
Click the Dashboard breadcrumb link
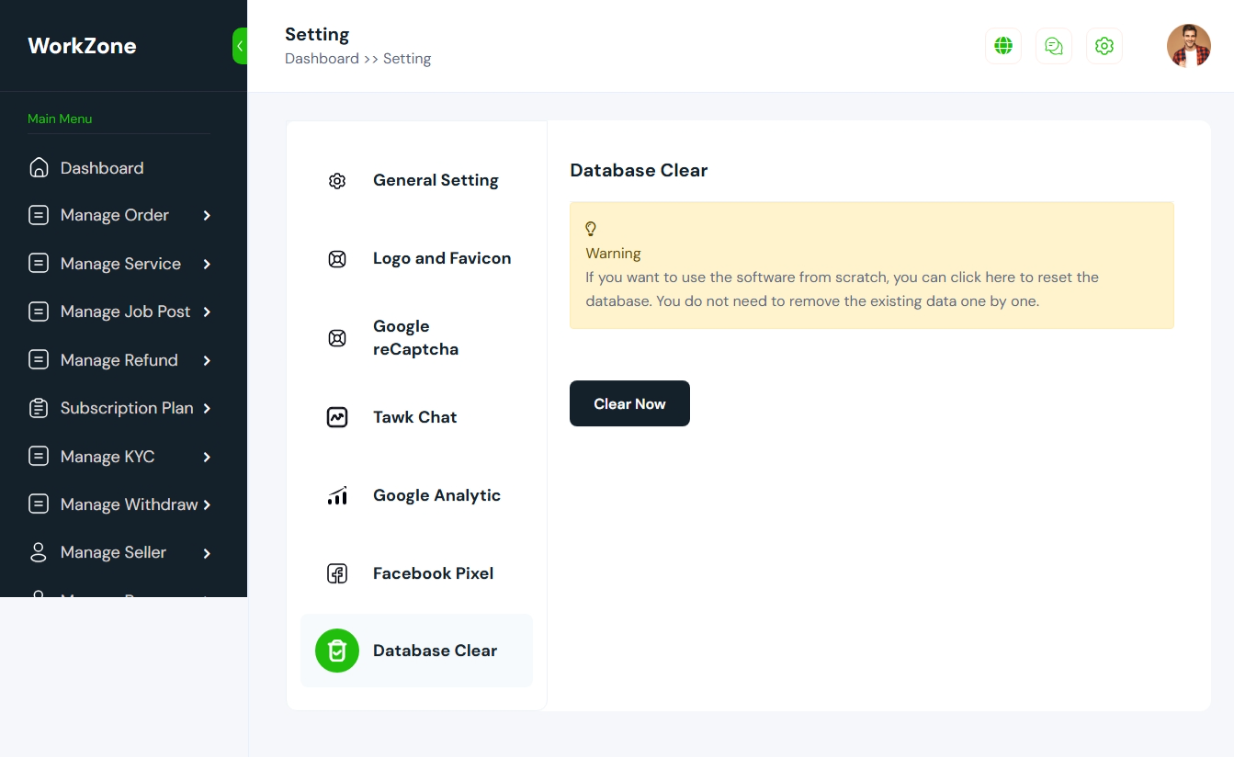pos(322,59)
